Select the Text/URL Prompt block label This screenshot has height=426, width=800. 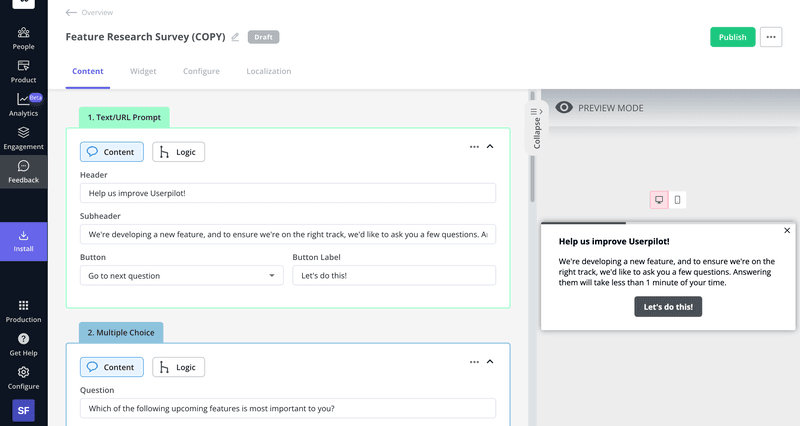point(124,117)
